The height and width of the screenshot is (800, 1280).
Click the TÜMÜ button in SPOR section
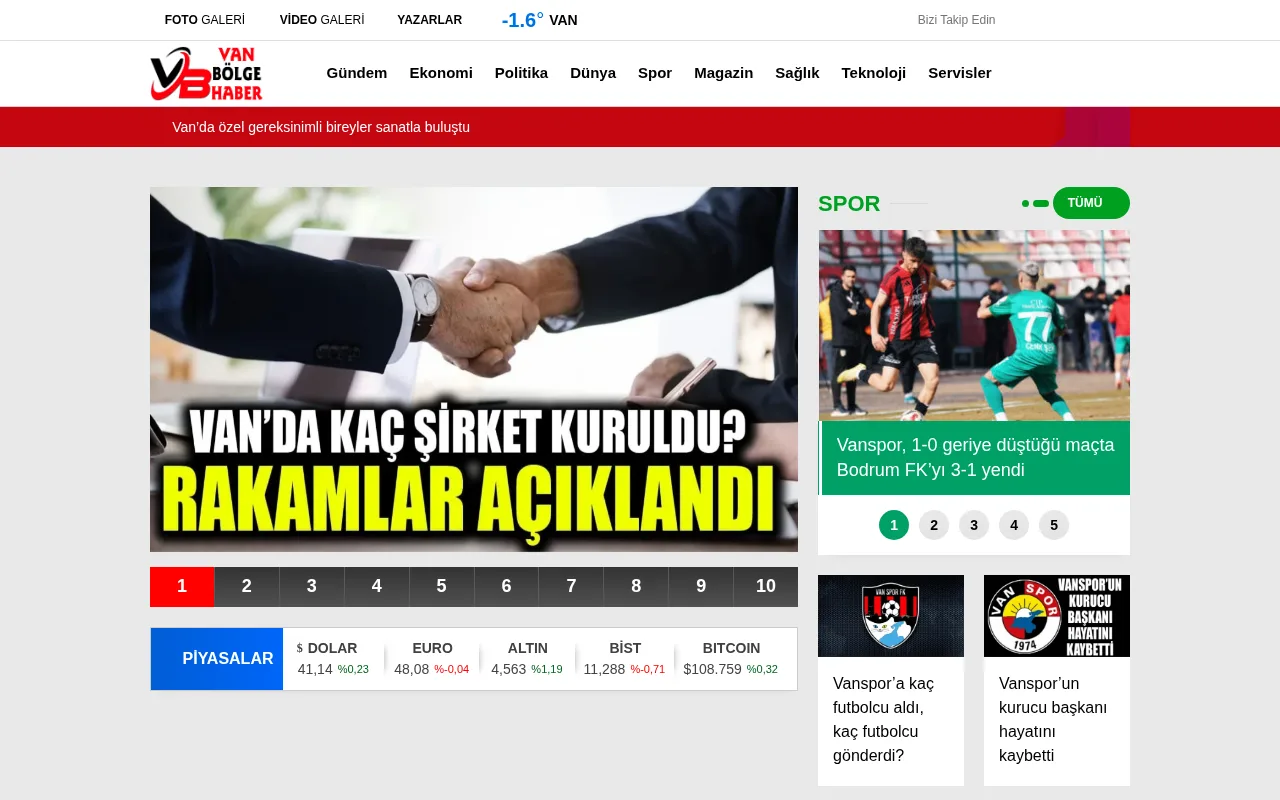click(1090, 203)
